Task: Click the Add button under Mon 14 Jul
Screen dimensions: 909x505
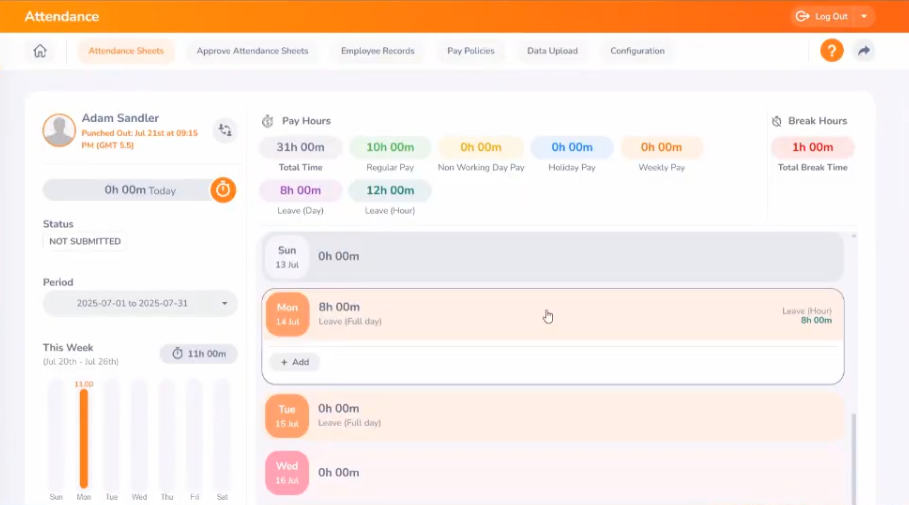Action: [295, 362]
